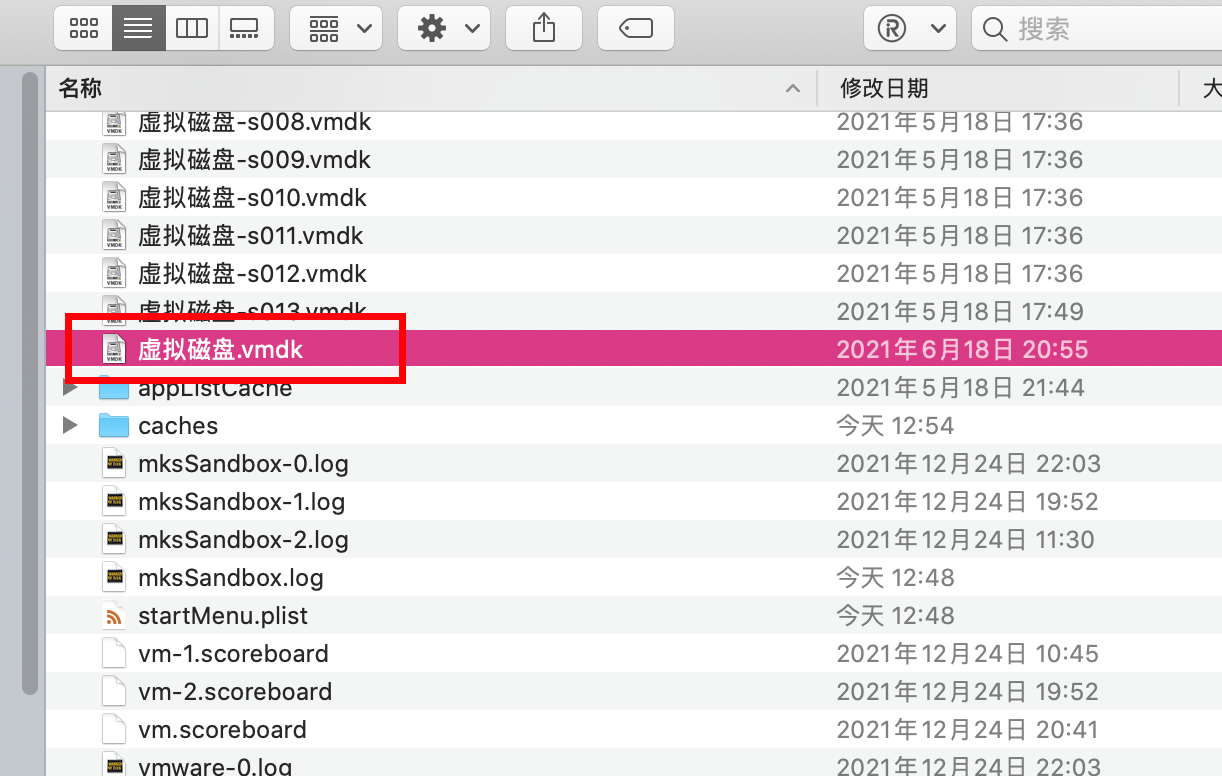Screen dimensions: 1222x776
Task: Switch to gallery view mode
Action: click(244, 28)
